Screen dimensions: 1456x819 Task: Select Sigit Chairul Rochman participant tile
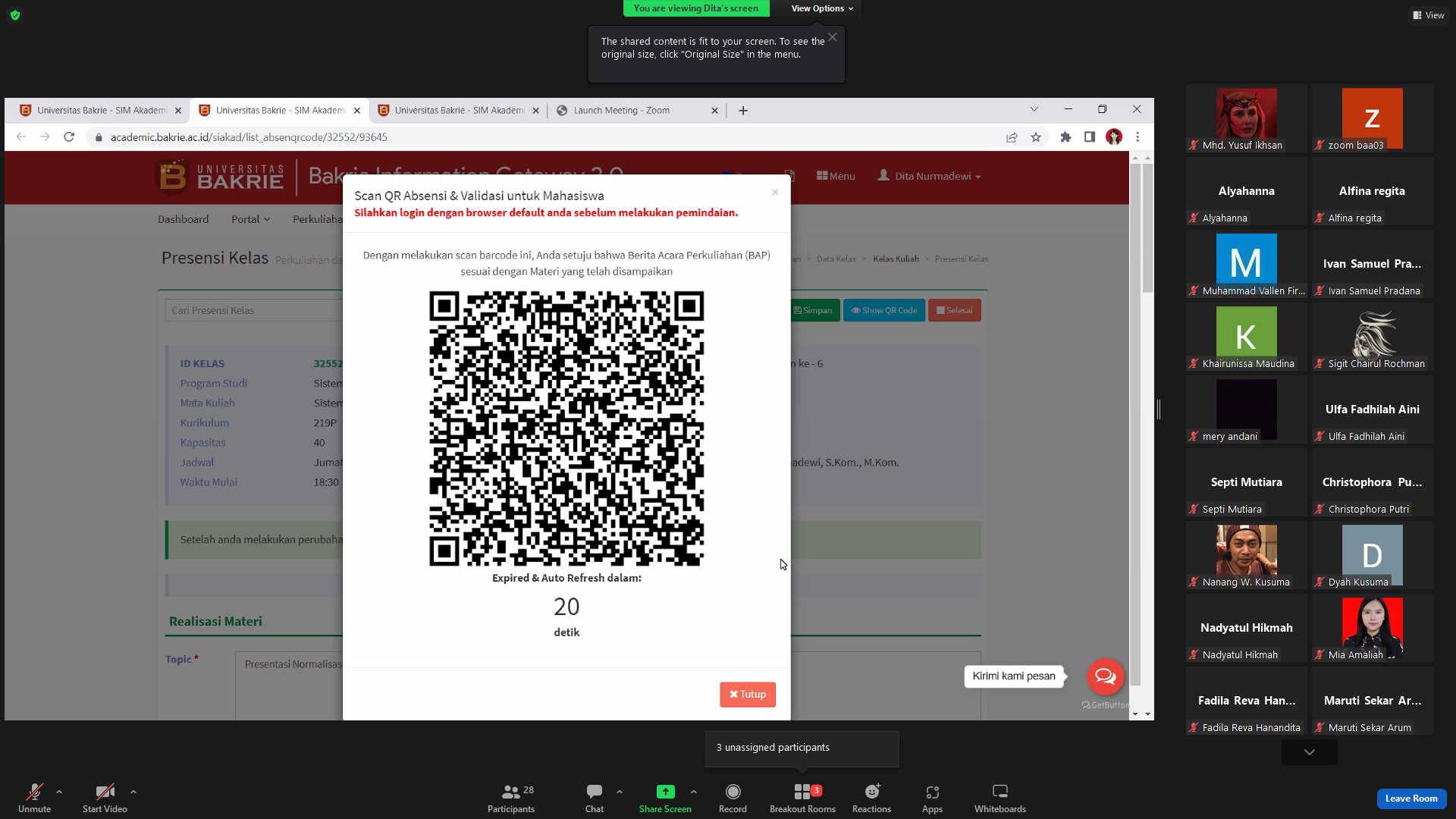click(x=1372, y=337)
